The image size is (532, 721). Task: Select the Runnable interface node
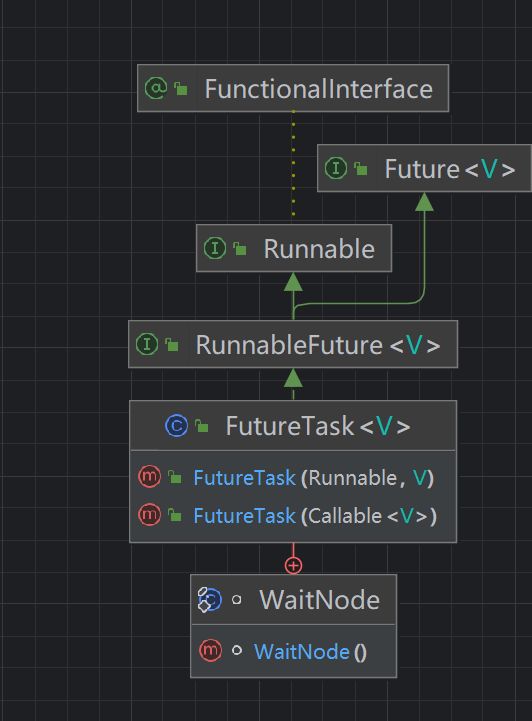(294, 248)
